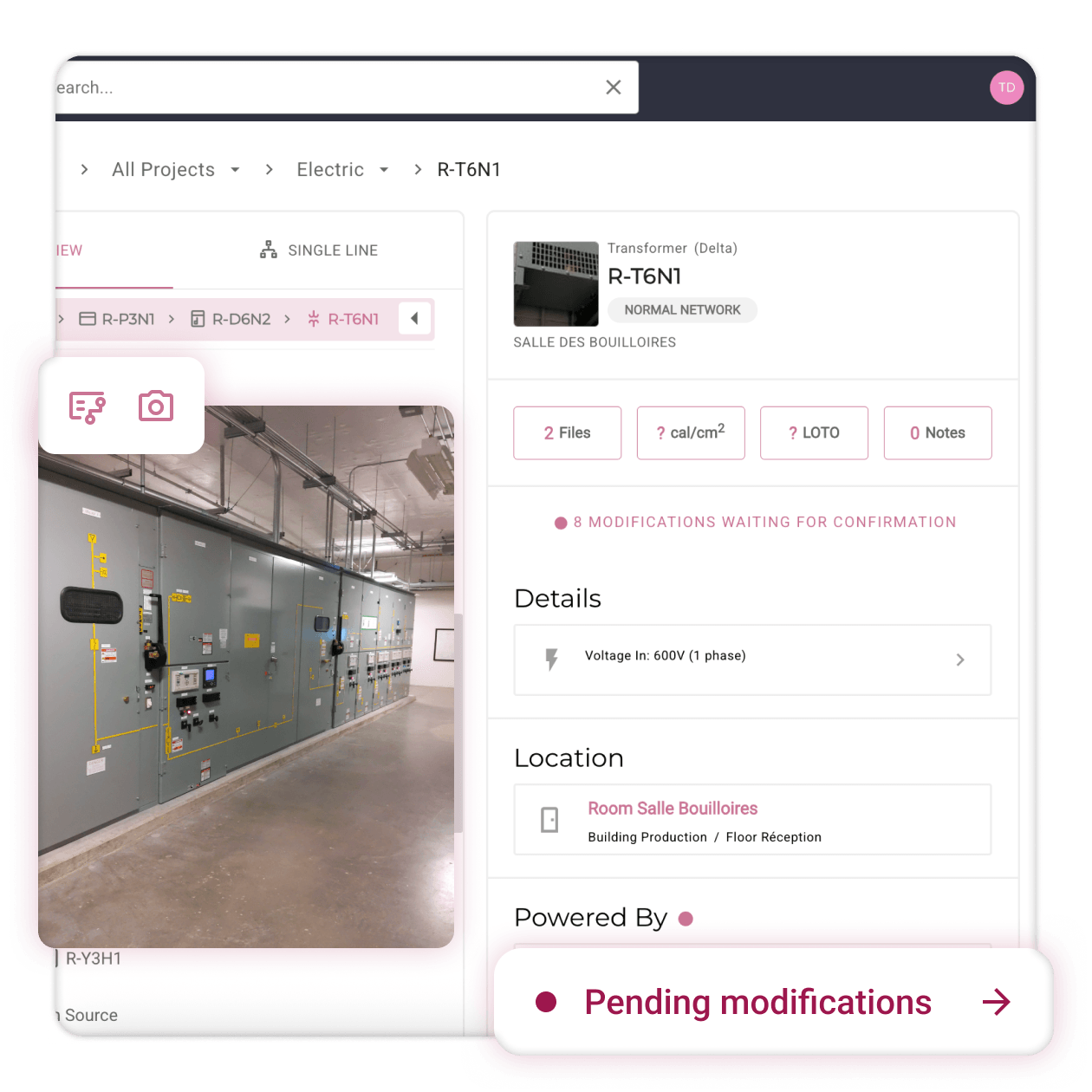Click the camera icon above photo
This screenshot has width=1092, height=1092.
pyautogui.click(x=156, y=406)
